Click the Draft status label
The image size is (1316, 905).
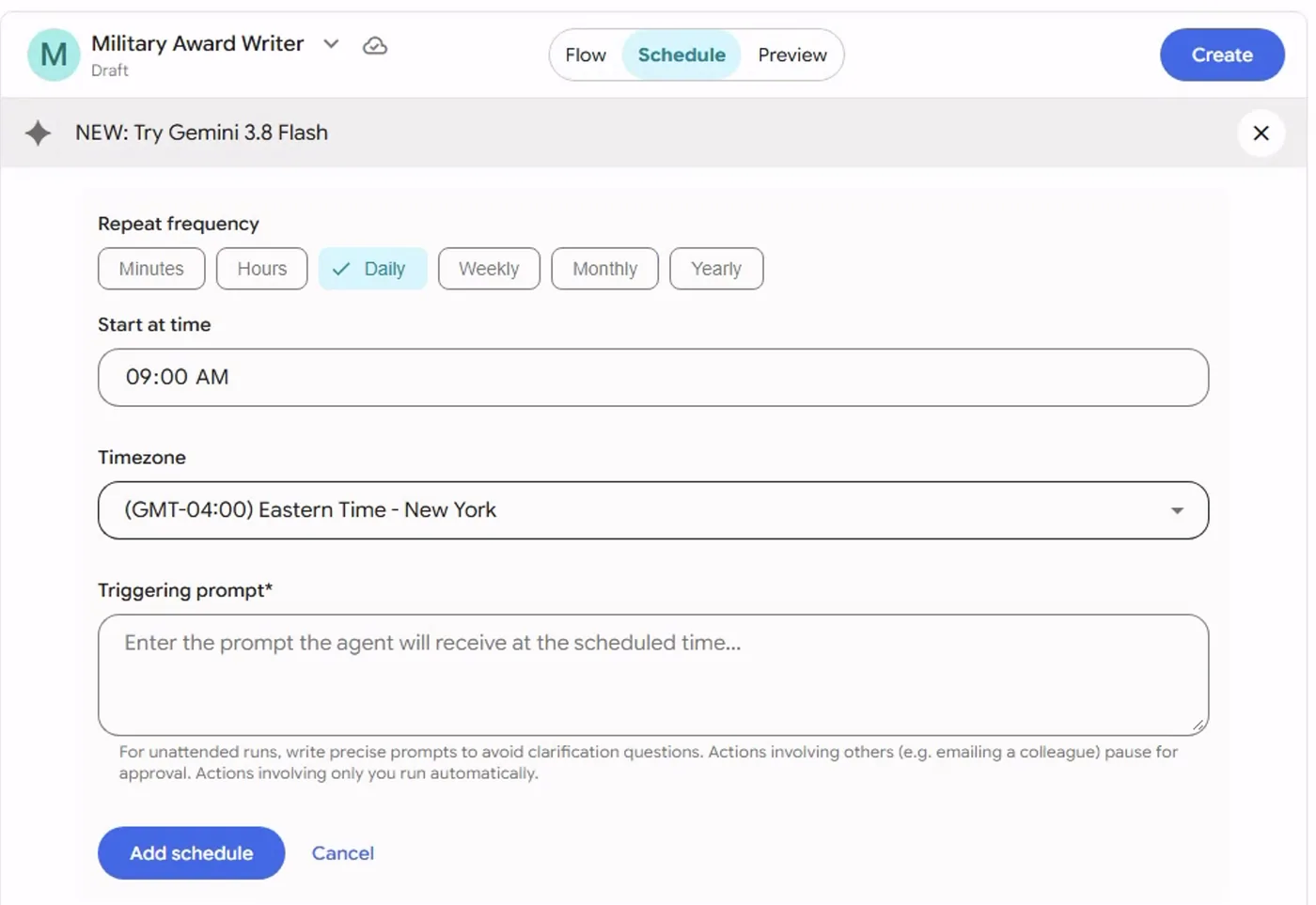pos(110,70)
